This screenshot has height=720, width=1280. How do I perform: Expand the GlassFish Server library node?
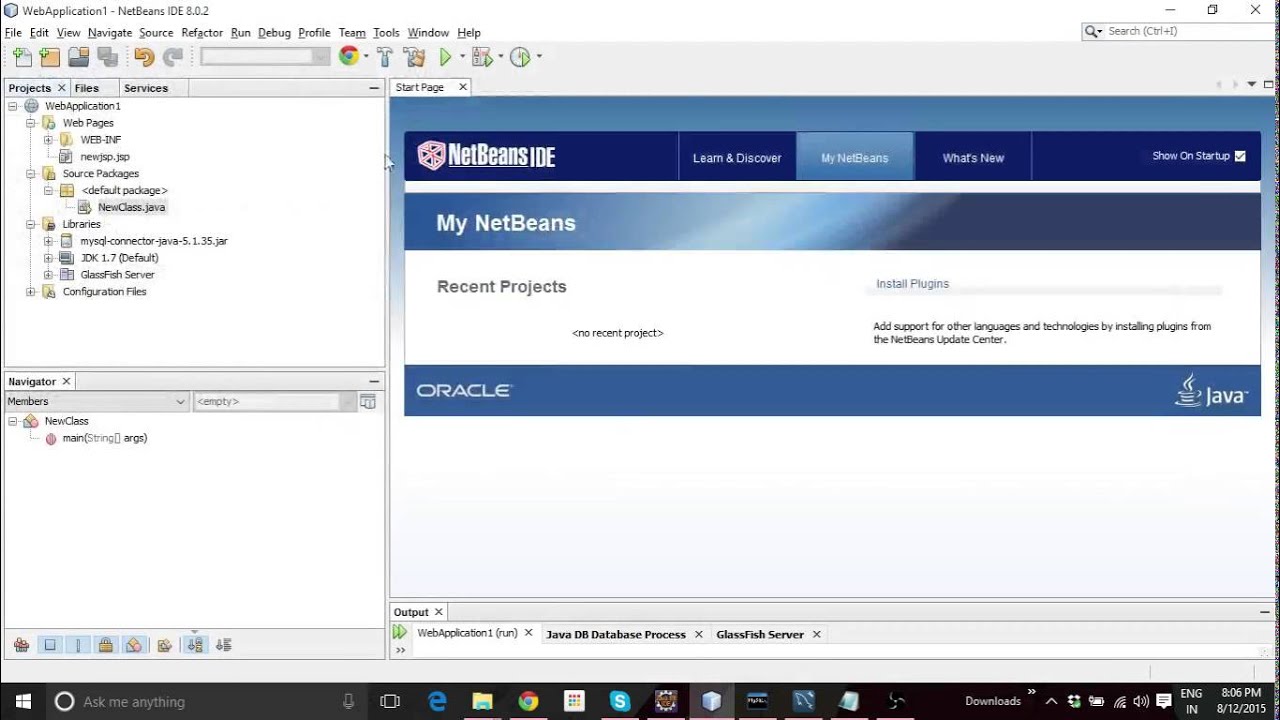[x=48, y=275]
